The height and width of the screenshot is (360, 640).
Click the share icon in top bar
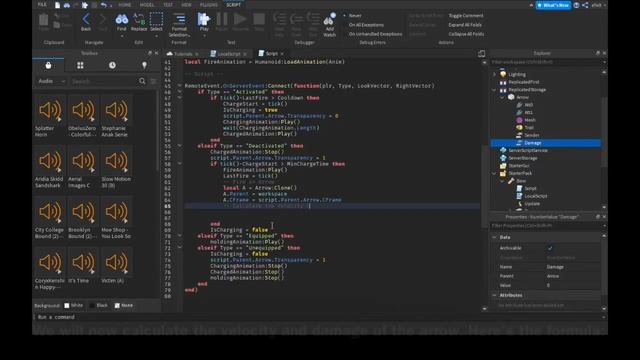585,5
